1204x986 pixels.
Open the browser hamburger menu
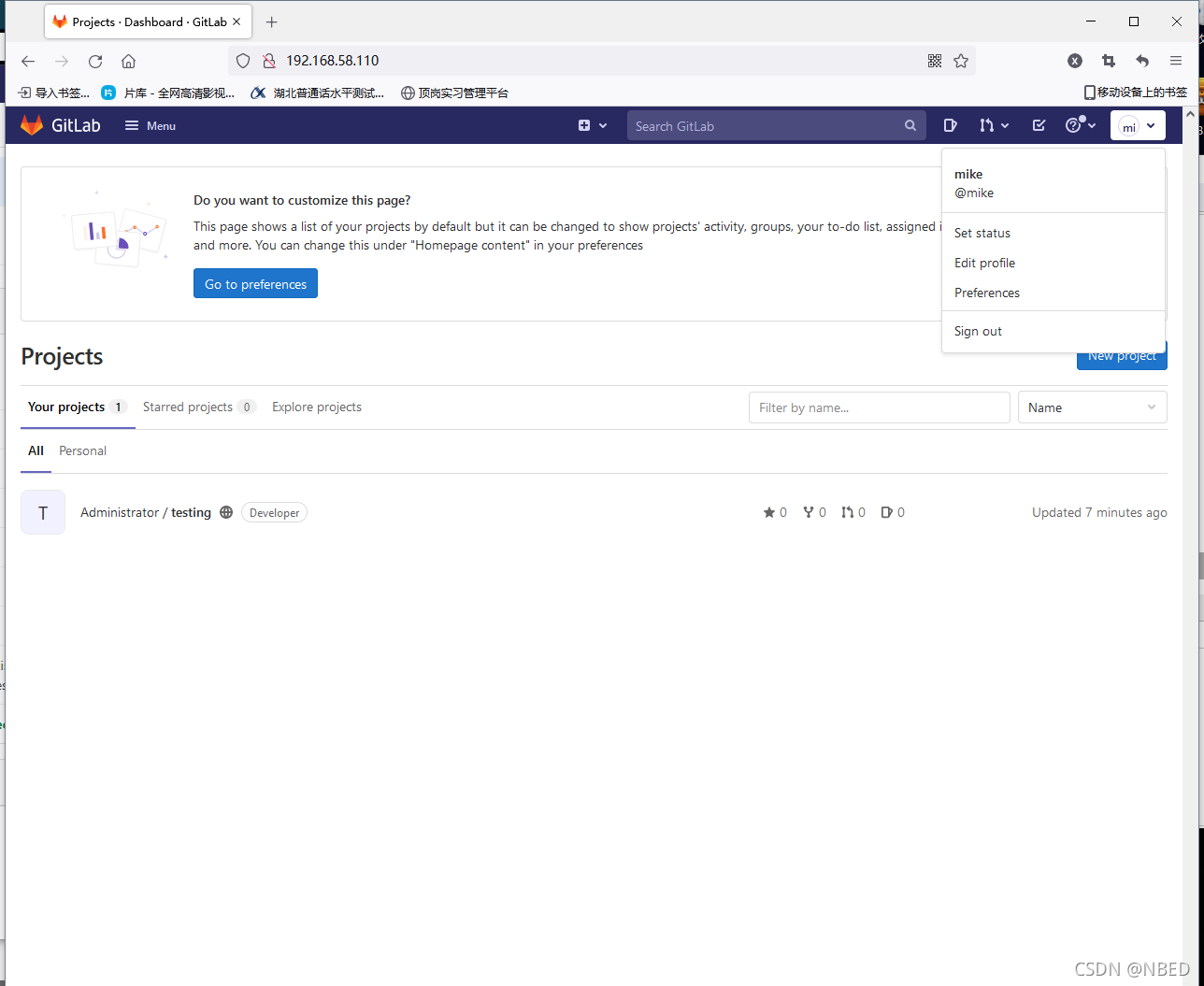(x=1176, y=61)
